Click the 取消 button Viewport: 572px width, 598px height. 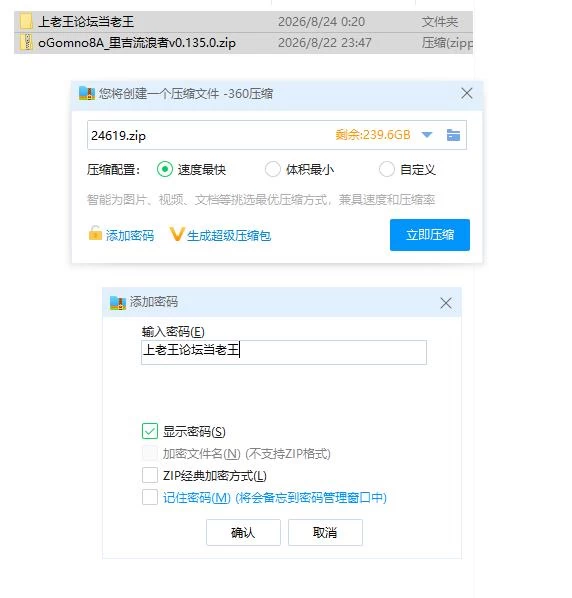click(x=325, y=532)
